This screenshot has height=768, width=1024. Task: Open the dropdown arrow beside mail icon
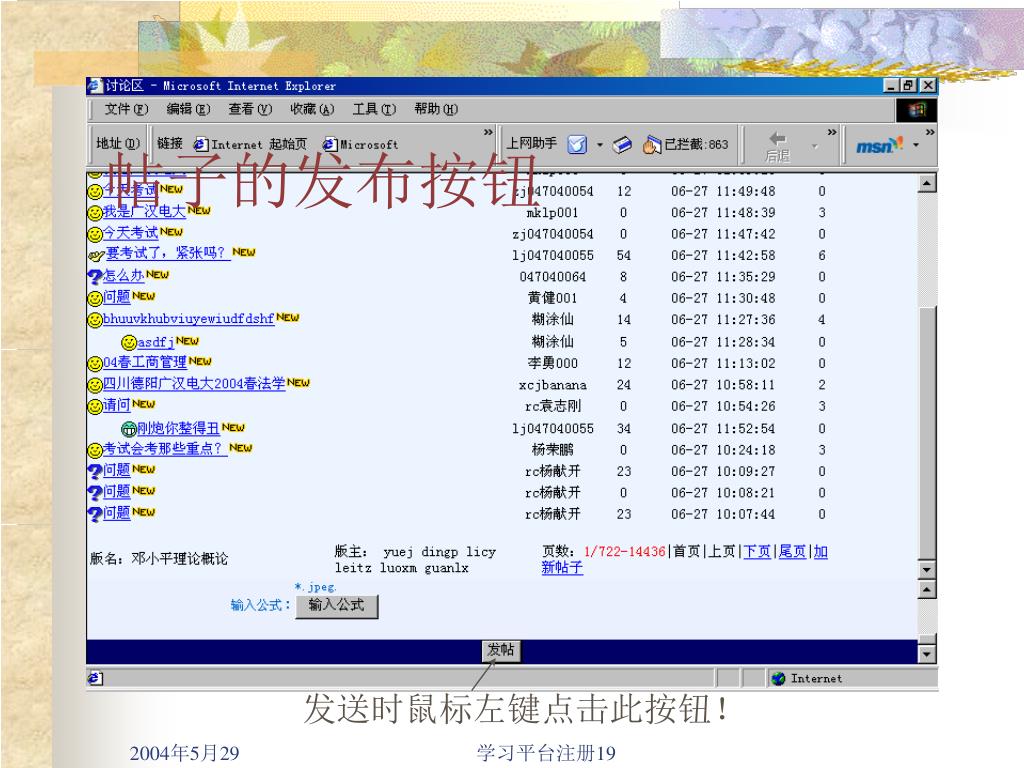point(600,145)
